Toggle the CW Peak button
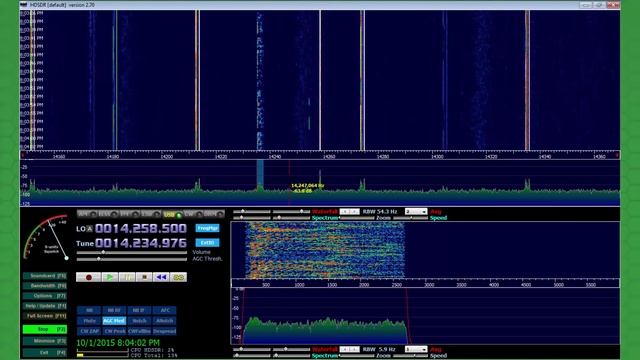The image size is (640, 360). pos(114,331)
